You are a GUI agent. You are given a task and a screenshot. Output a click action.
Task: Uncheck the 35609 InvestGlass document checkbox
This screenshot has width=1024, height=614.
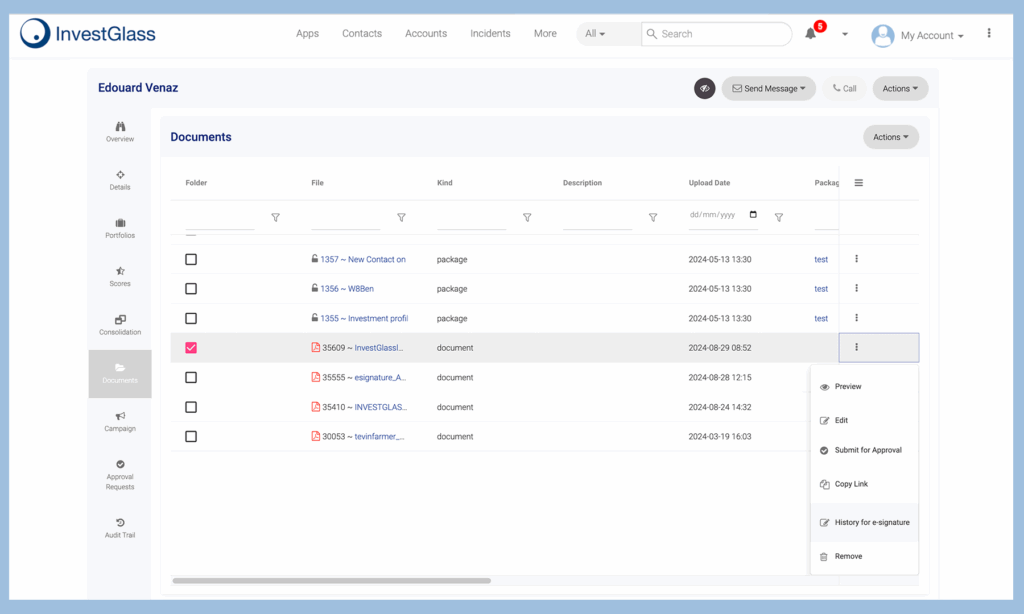(x=191, y=347)
